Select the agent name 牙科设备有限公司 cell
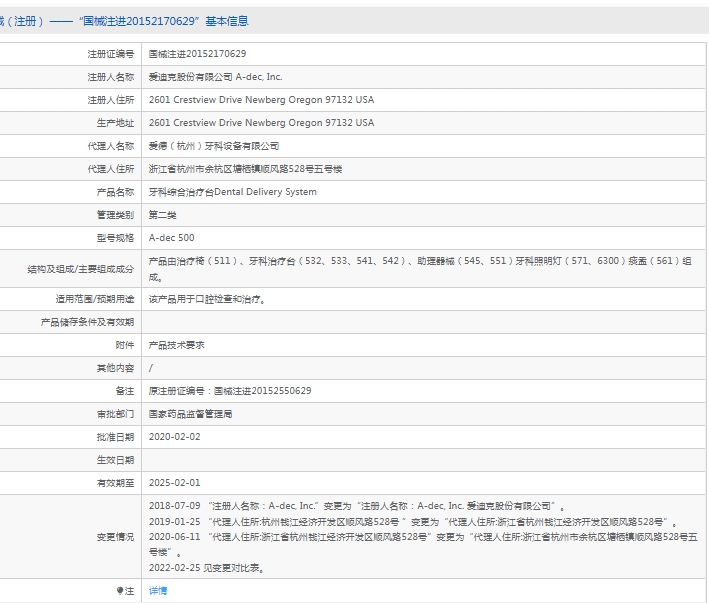709x603 pixels. point(214,146)
